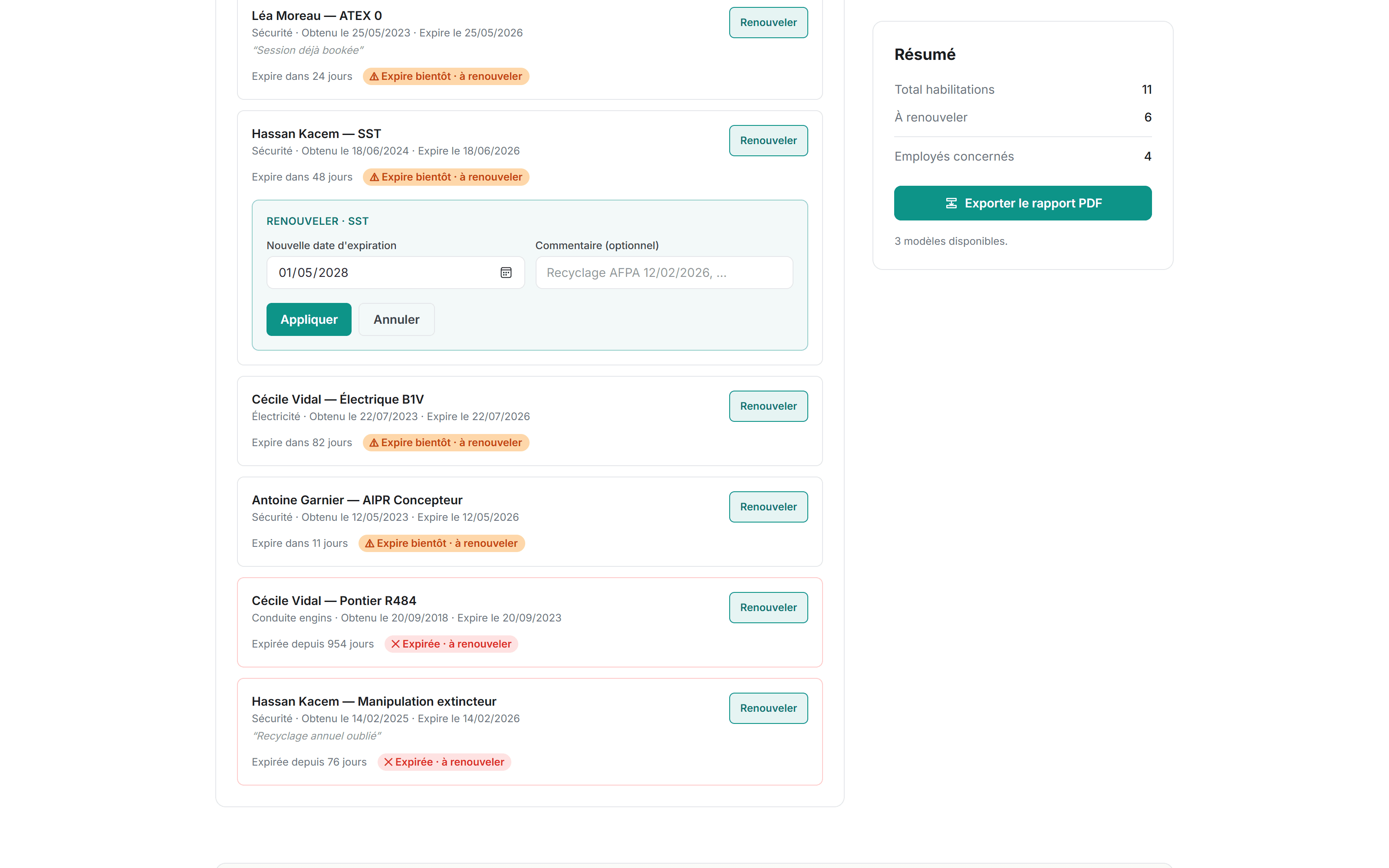1389x868 pixels.
Task: Click the 'Expirée · à renouveler' badge for Pontier R484
Action: coord(451,644)
